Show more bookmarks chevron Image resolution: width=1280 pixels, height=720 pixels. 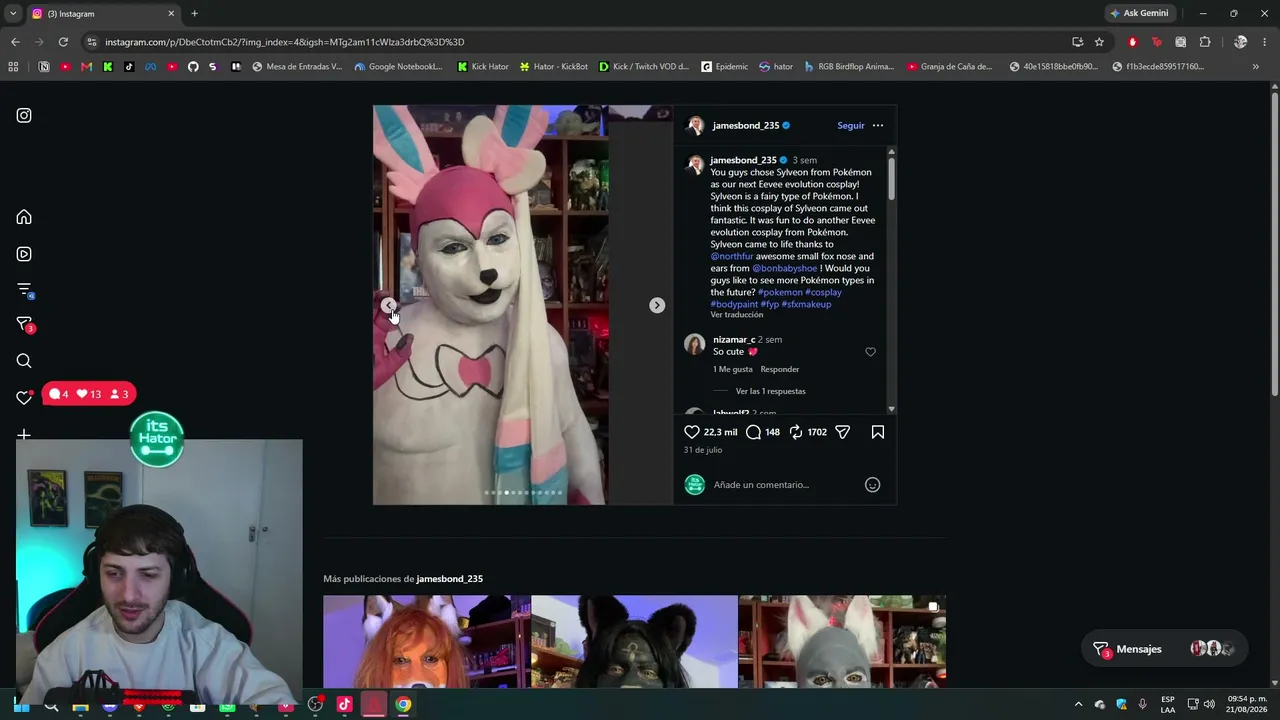[1256, 67]
